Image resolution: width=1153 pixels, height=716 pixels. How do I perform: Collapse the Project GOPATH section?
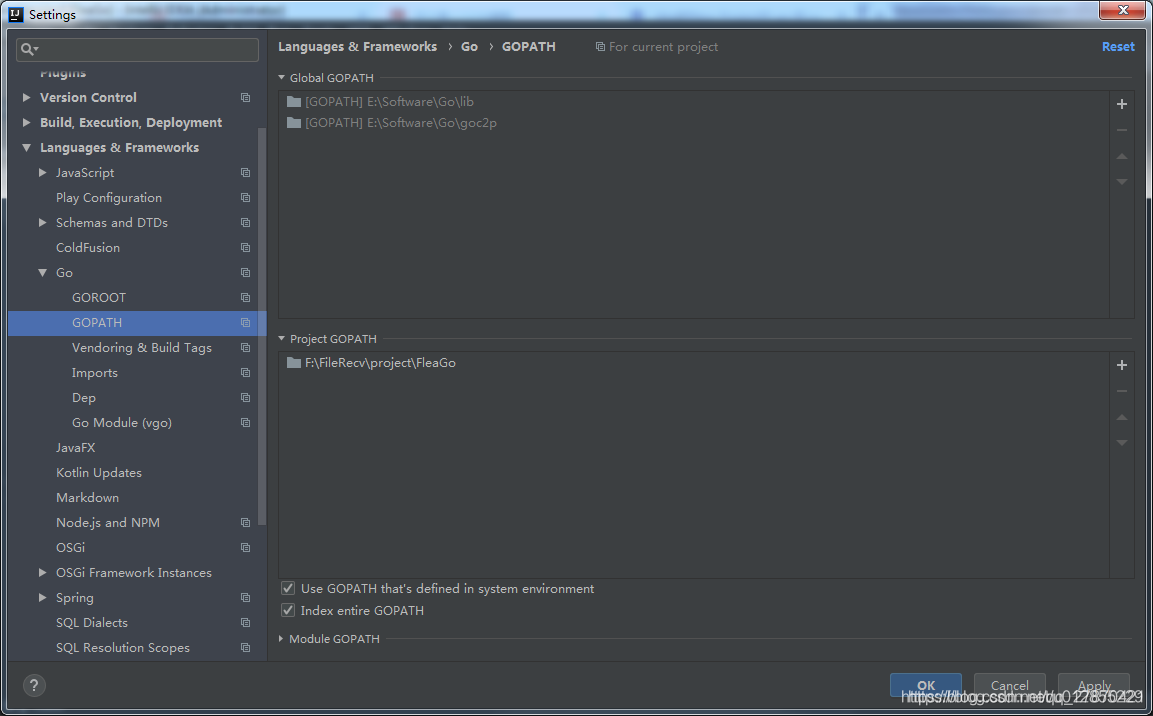coord(282,338)
